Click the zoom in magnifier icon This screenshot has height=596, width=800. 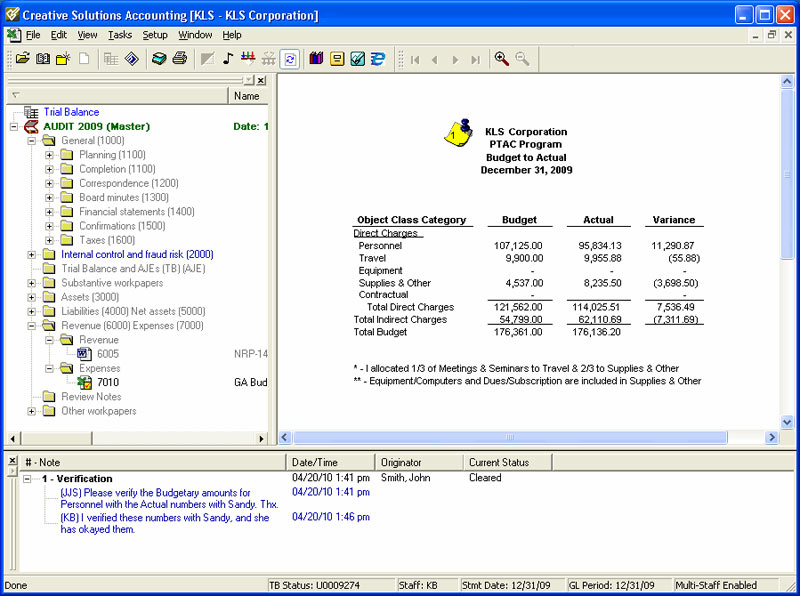(x=501, y=59)
